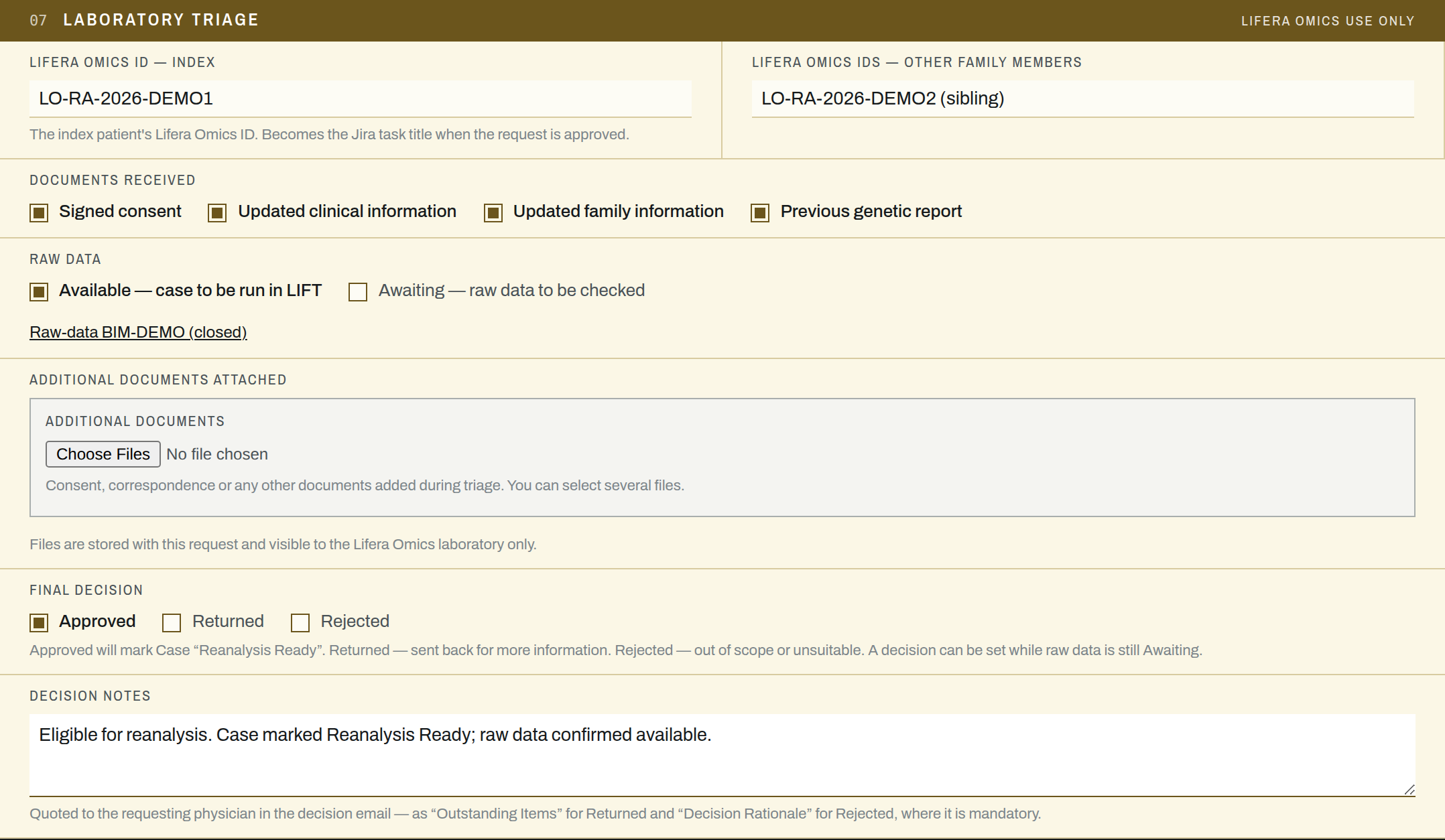Click the 'Documents Received' section label

[113, 180]
